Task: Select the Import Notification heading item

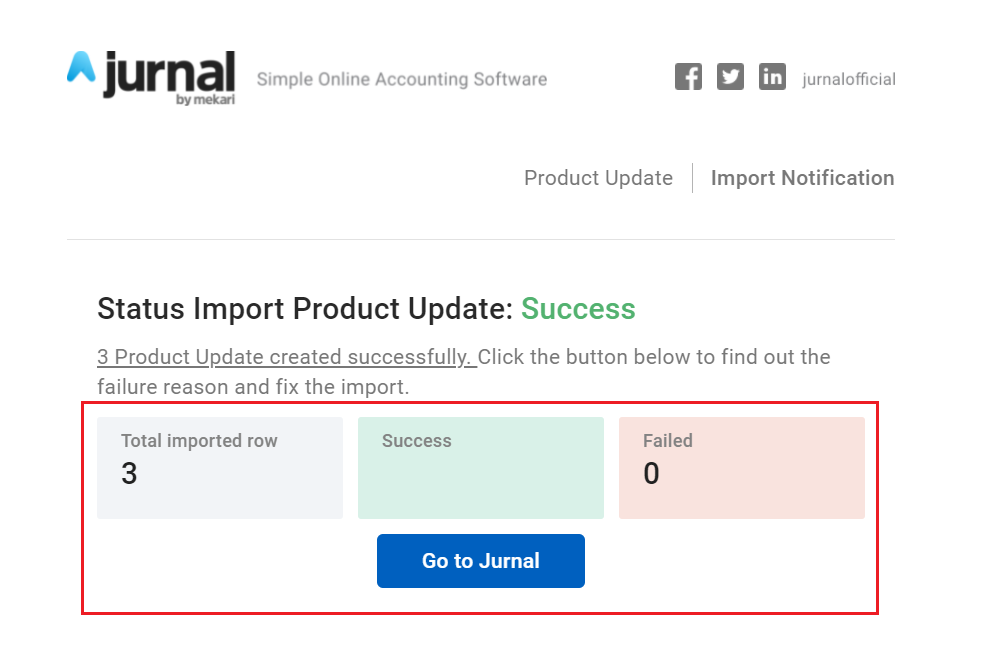Action: [802, 178]
